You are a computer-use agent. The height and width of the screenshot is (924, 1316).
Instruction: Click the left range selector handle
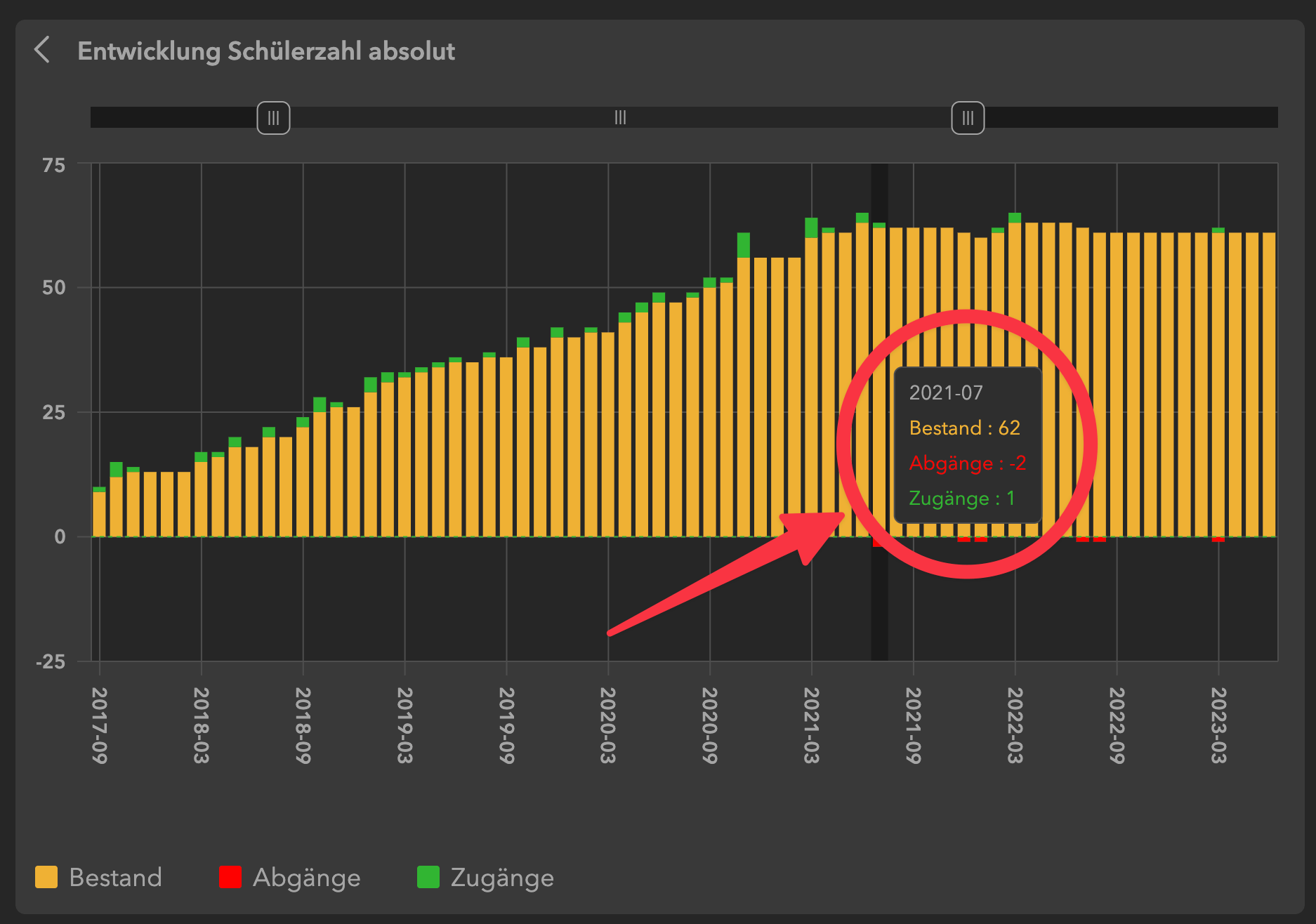pyautogui.click(x=273, y=117)
